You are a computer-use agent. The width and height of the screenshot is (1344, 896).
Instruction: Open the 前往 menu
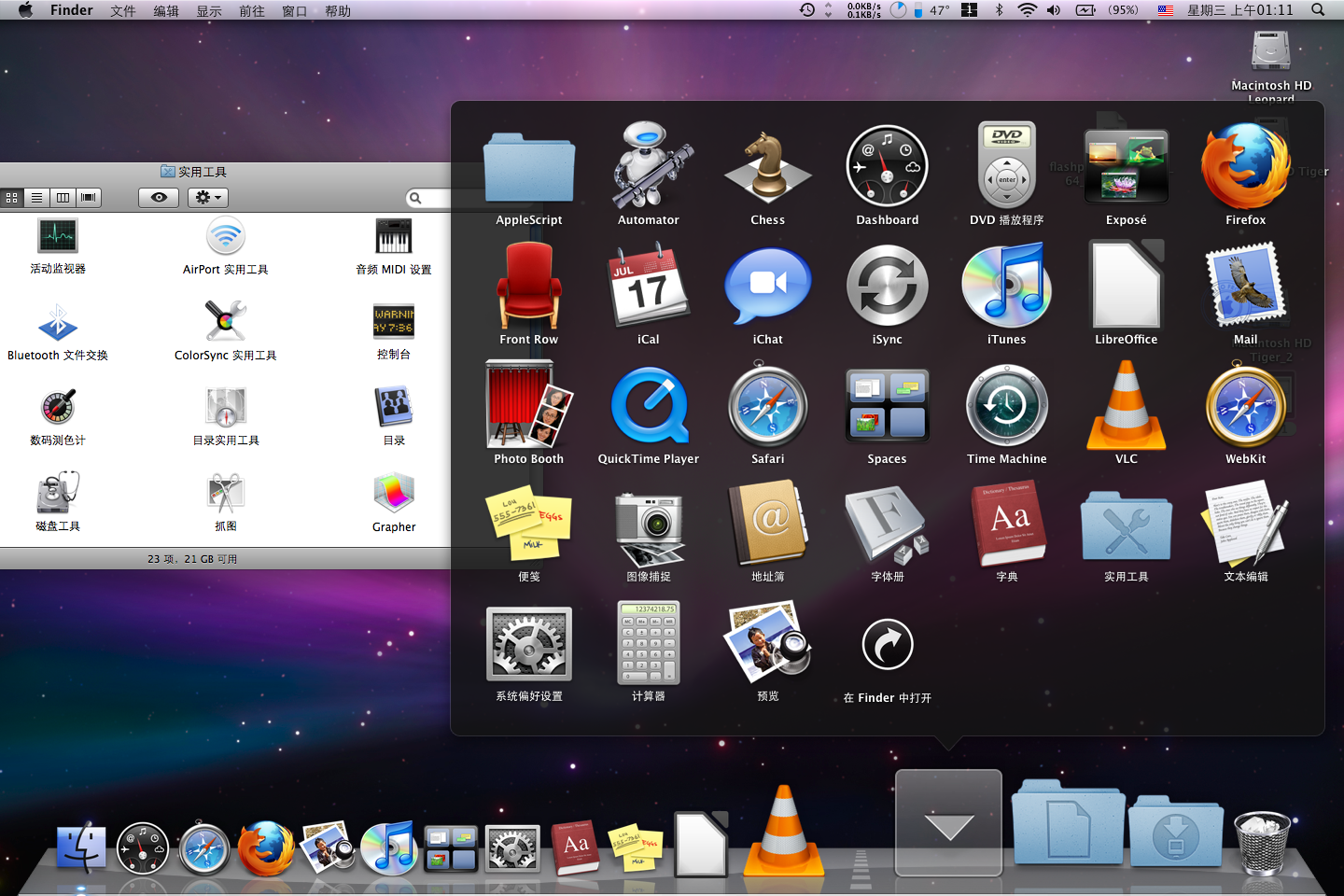pos(252,10)
